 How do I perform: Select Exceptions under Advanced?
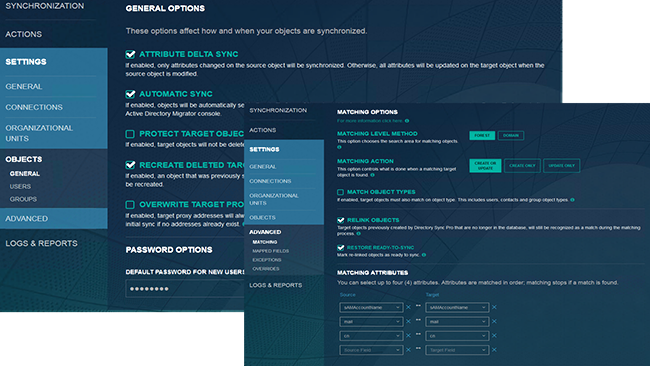pyautogui.click(x=267, y=260)
